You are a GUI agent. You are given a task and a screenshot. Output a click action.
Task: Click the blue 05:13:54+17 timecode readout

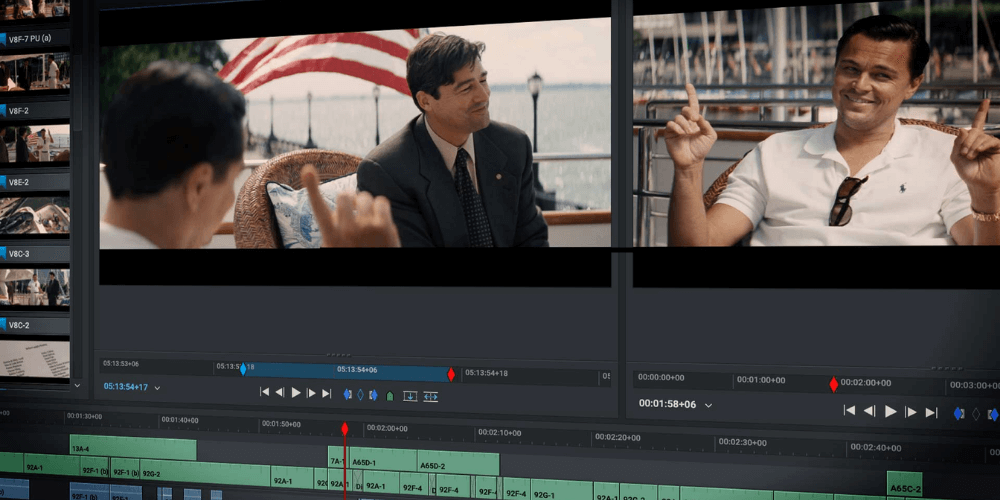[x=126, y=386]
